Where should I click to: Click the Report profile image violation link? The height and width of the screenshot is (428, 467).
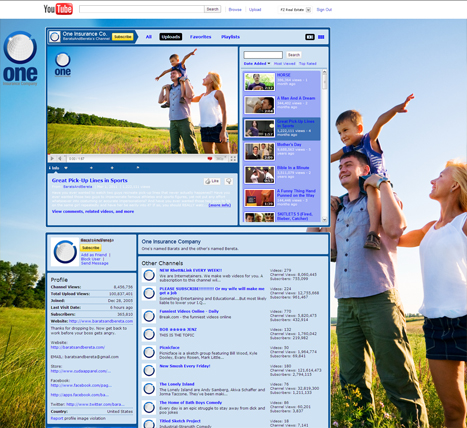(78, 418)
